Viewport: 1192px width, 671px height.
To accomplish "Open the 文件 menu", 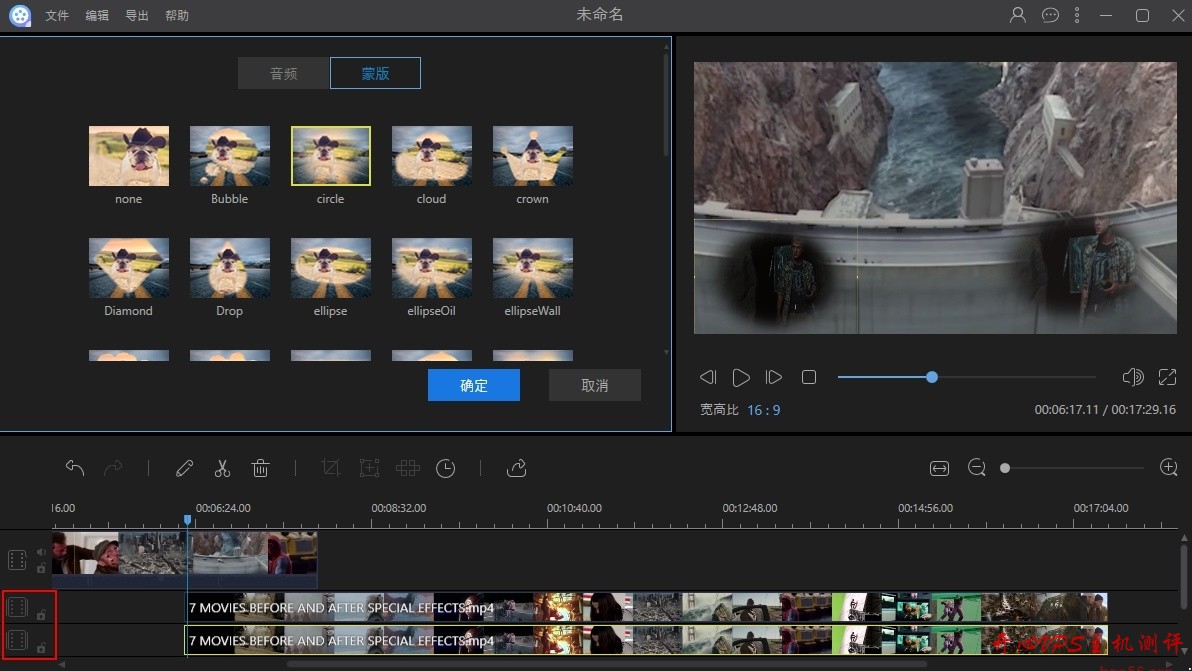I will (x=57, y=16).
